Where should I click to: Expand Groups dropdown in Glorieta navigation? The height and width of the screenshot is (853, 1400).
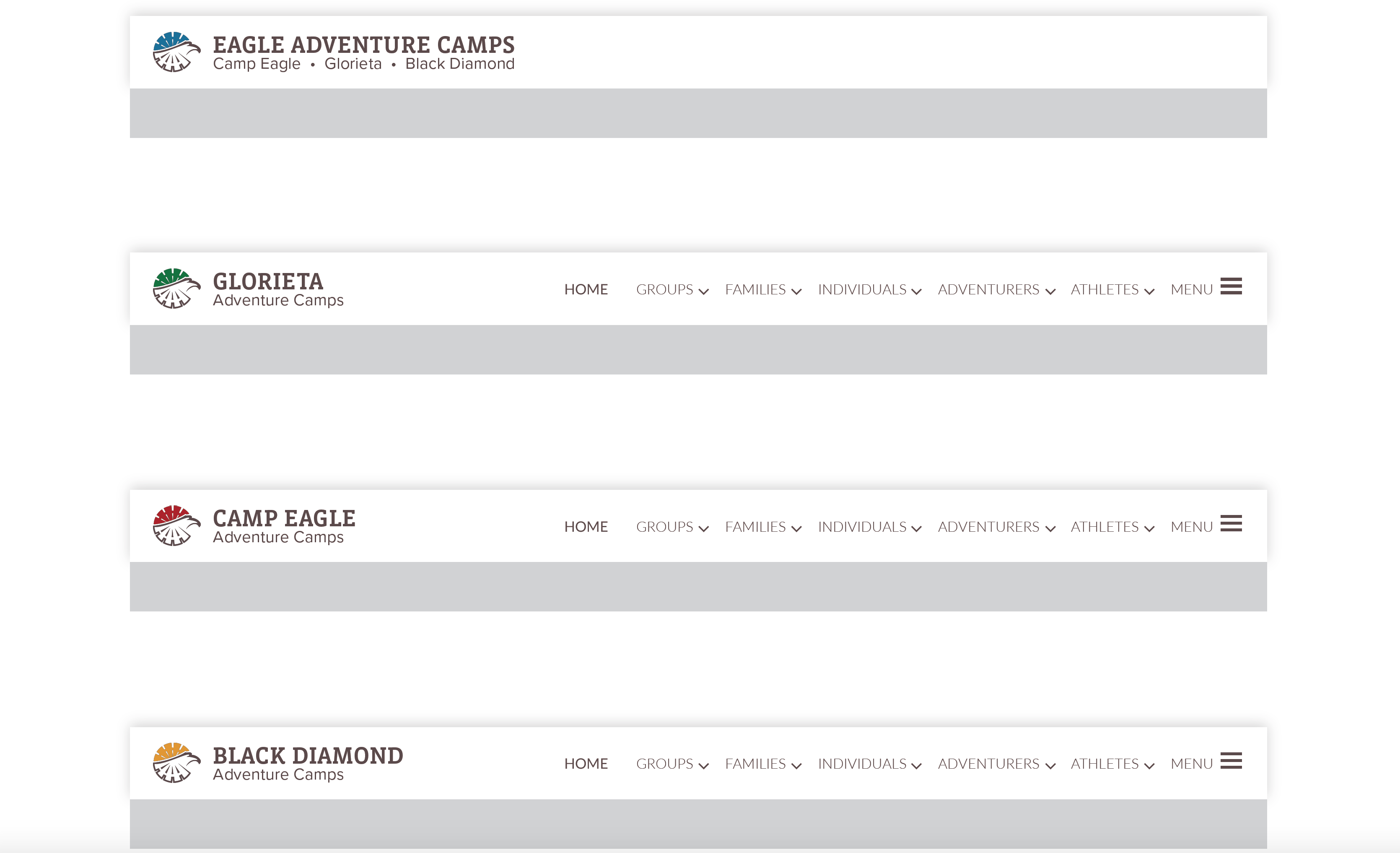(x=671, y=290)
